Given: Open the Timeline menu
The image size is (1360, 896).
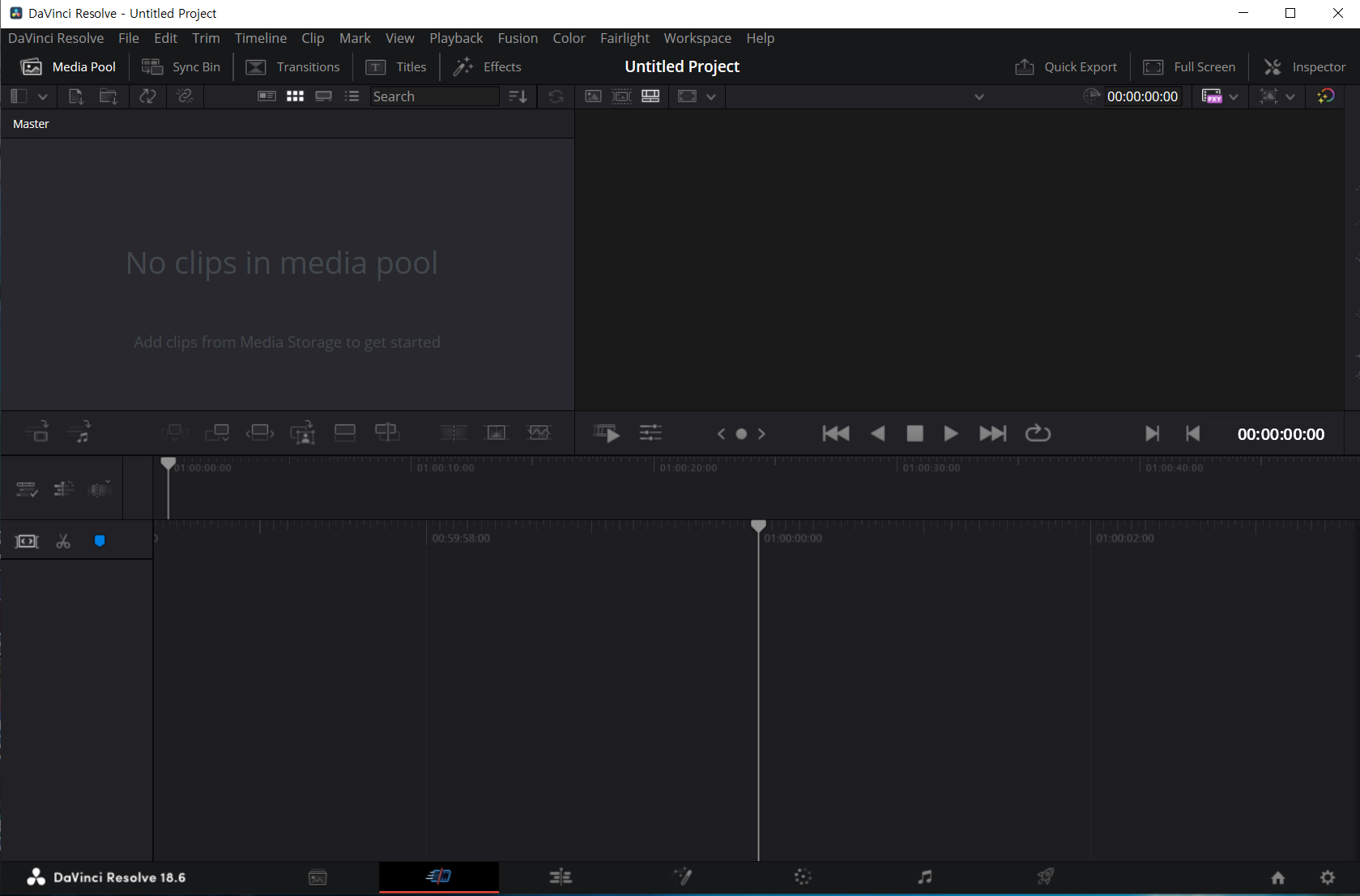Looking at the screenshot, I should click(260, 38).
